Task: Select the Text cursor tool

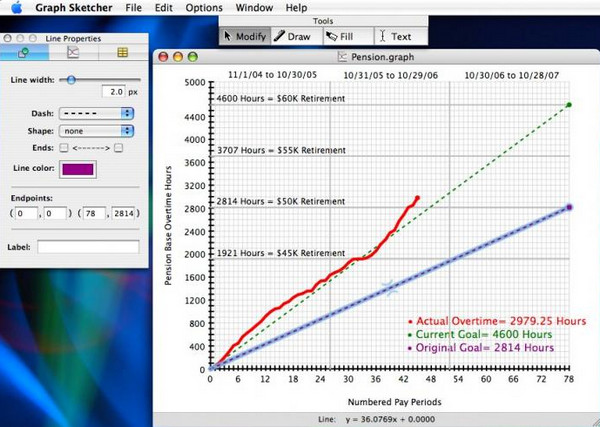Action: click(396, 36)
